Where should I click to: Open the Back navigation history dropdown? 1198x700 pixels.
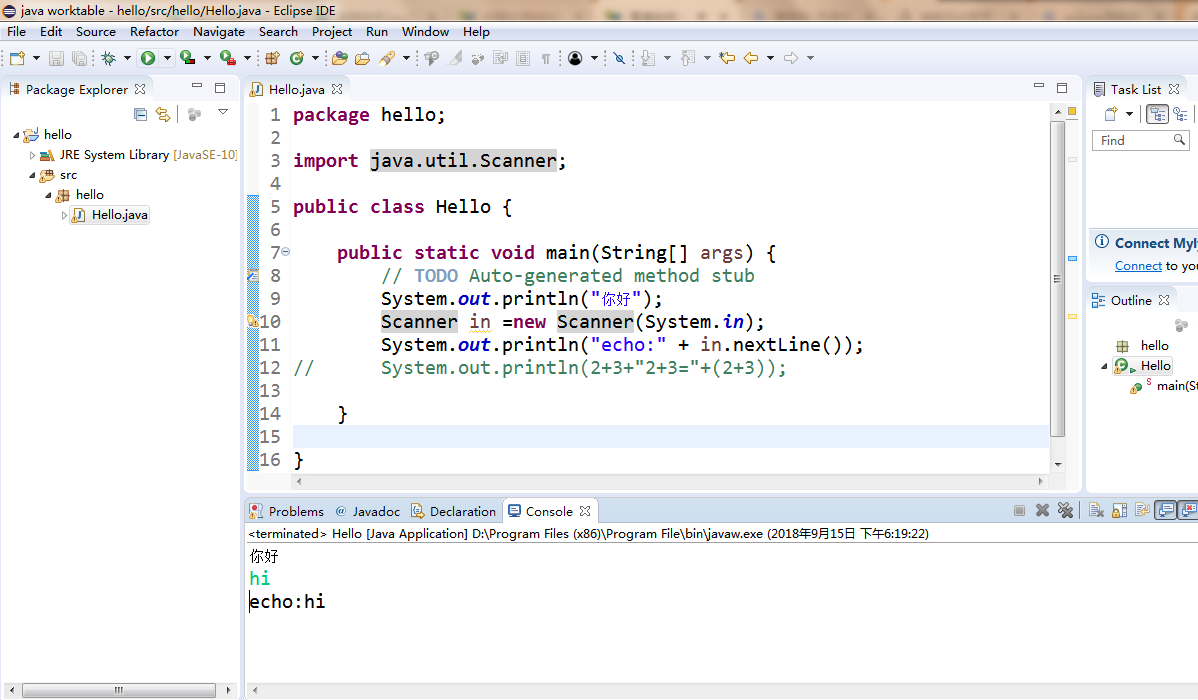pos(770,58)
